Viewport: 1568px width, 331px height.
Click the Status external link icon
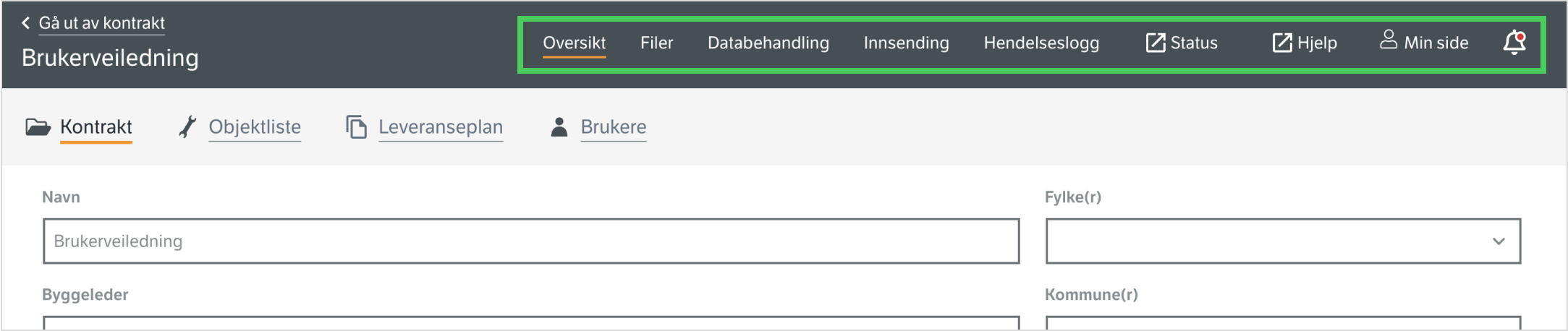[x=1155, y=43]
